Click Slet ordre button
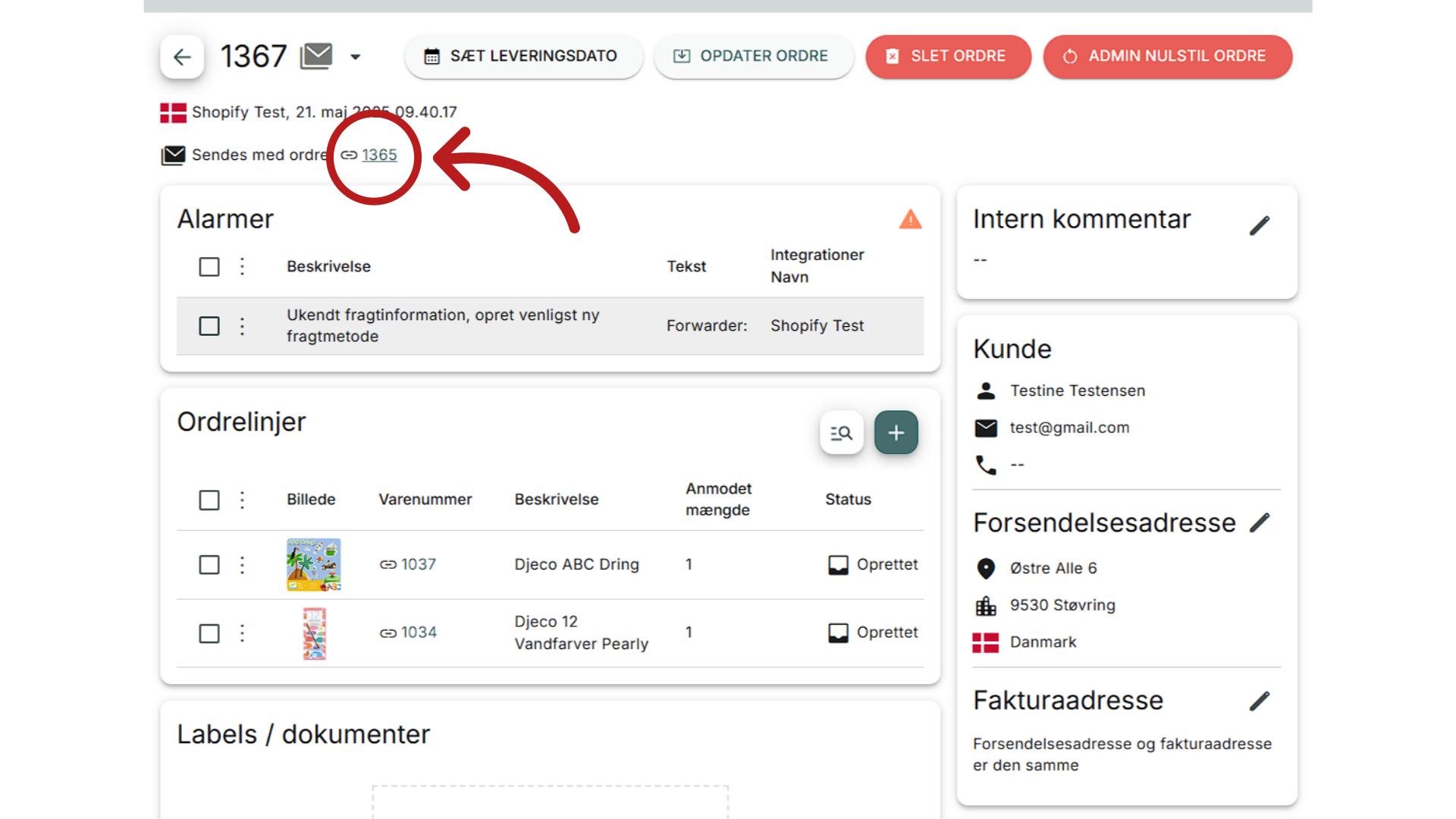Image resolution: width=1456 pixels, height=819 pixels. point(948,56)
